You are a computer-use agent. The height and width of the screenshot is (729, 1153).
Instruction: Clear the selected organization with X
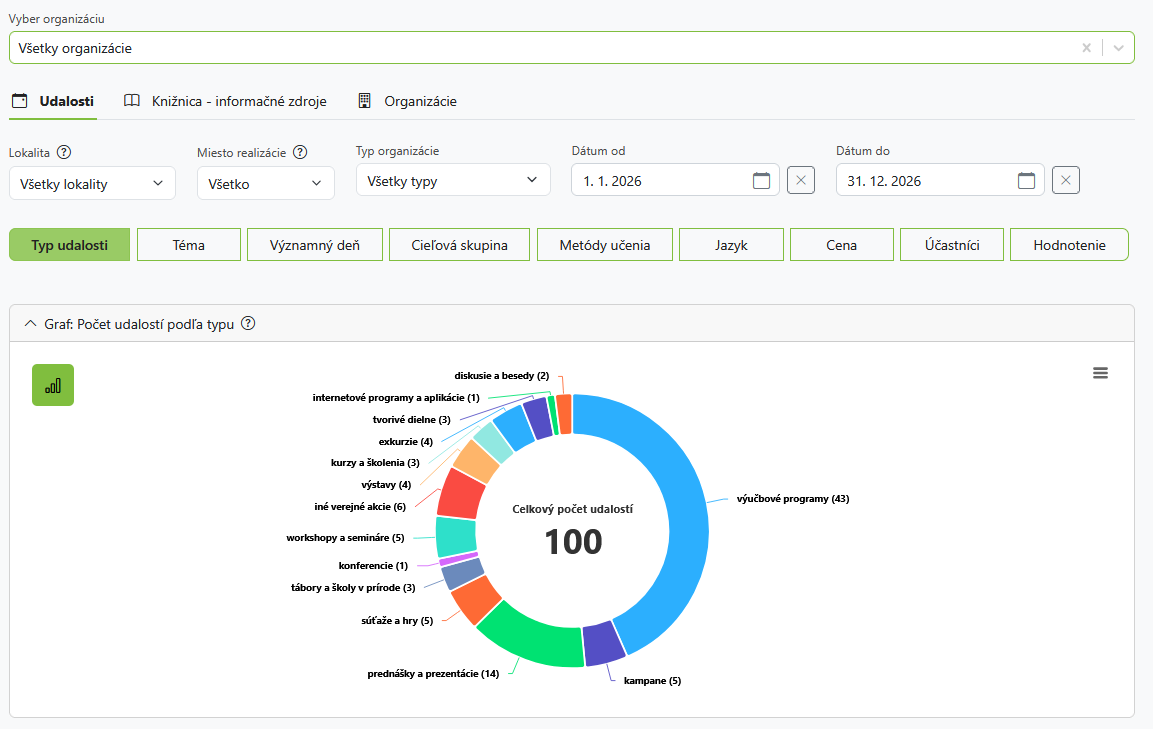pos(1086,48)
